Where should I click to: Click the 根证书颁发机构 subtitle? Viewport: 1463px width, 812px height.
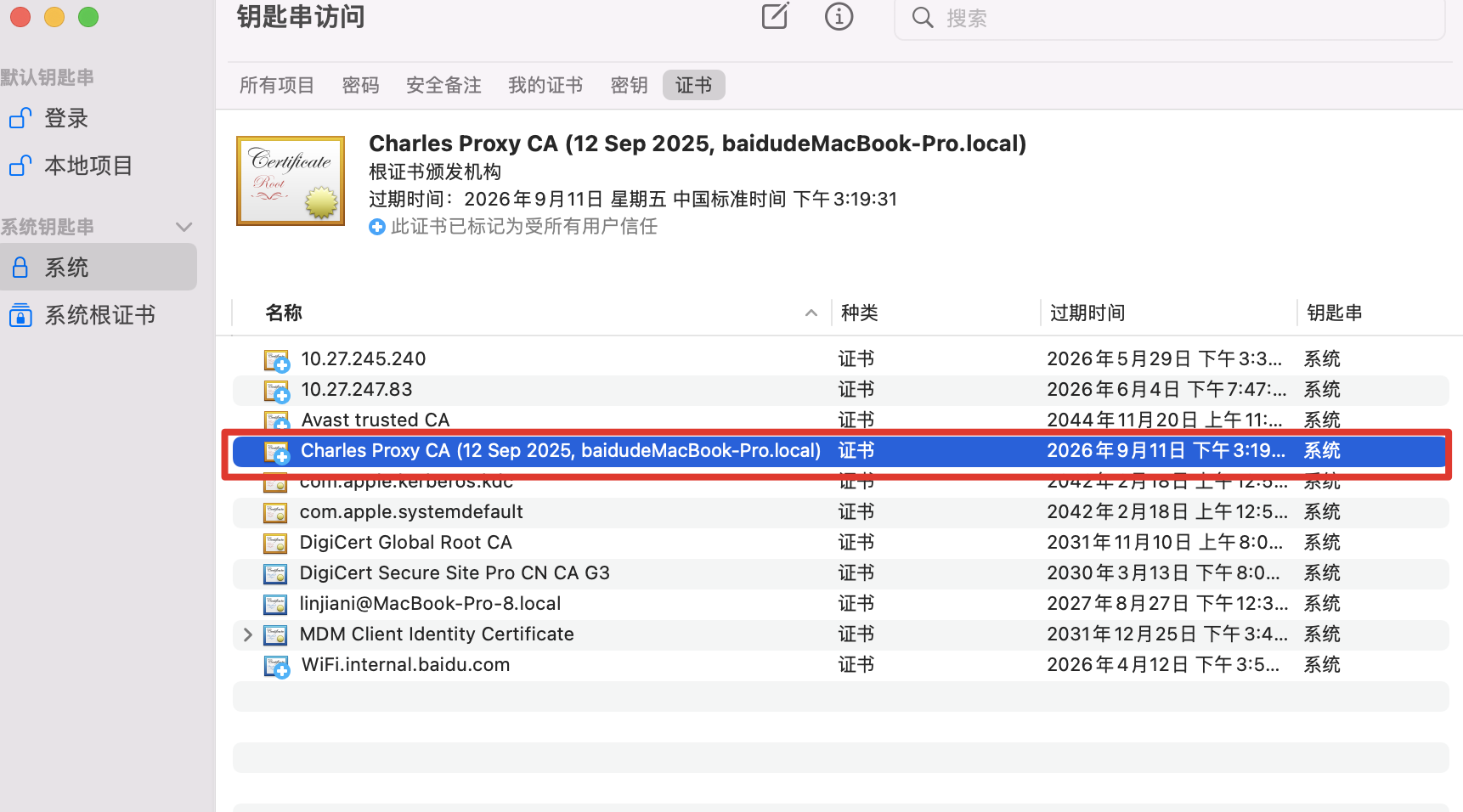click(x=435, y=172)
